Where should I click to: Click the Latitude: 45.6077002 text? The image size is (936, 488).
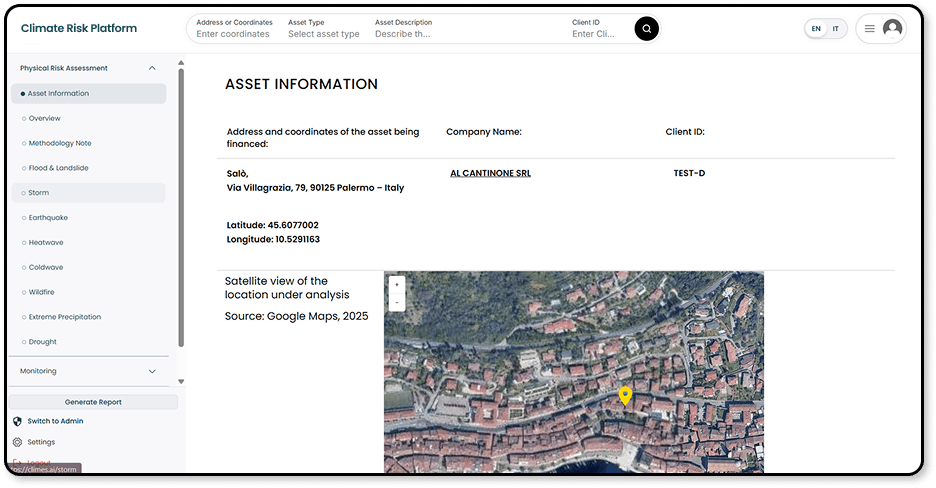pyautogui.click(x=273, y=225)
